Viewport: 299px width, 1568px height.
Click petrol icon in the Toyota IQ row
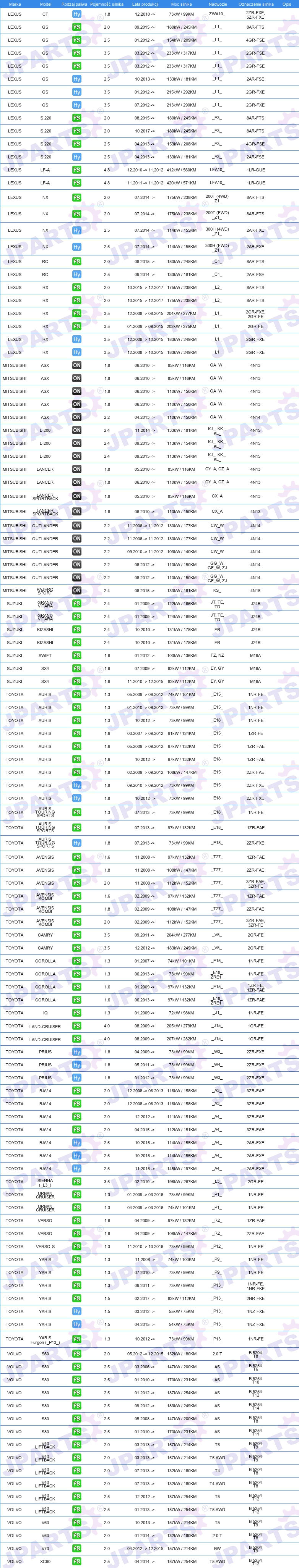click(76, 1013)
